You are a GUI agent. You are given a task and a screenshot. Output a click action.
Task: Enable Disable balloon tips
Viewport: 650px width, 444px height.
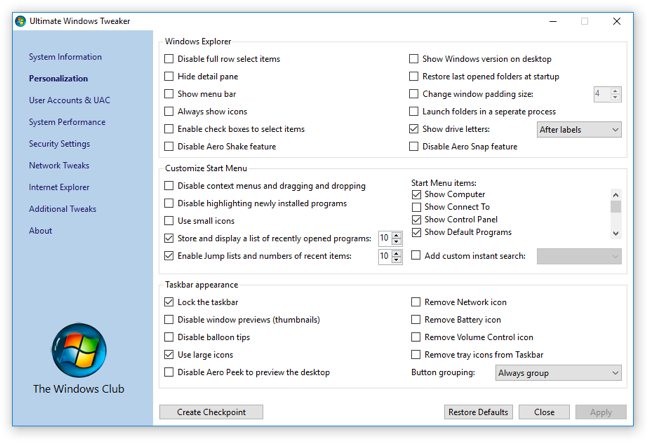(169, 337)
